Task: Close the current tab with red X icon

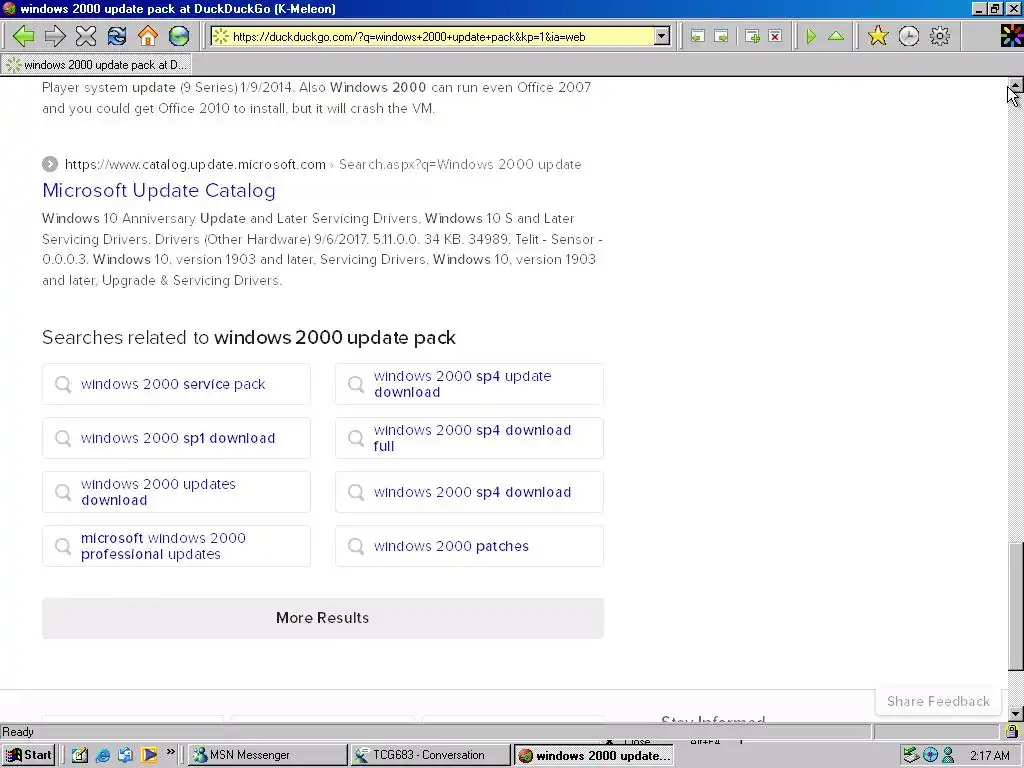Action: click(x=775, y=37)
